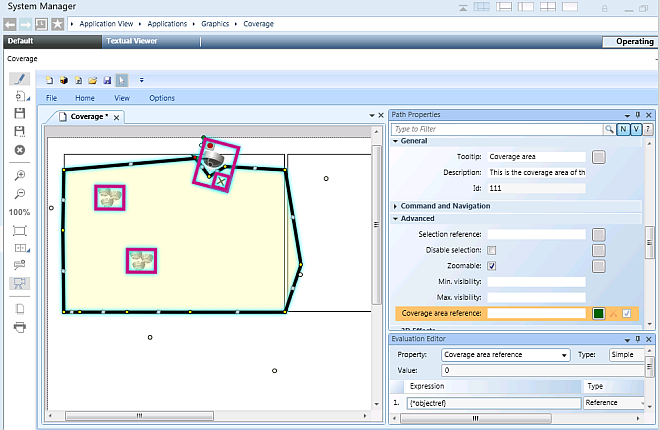Enable the Disable selection checkbox
Viewport: 660px width, 430px height.
[x=492, y=250]
